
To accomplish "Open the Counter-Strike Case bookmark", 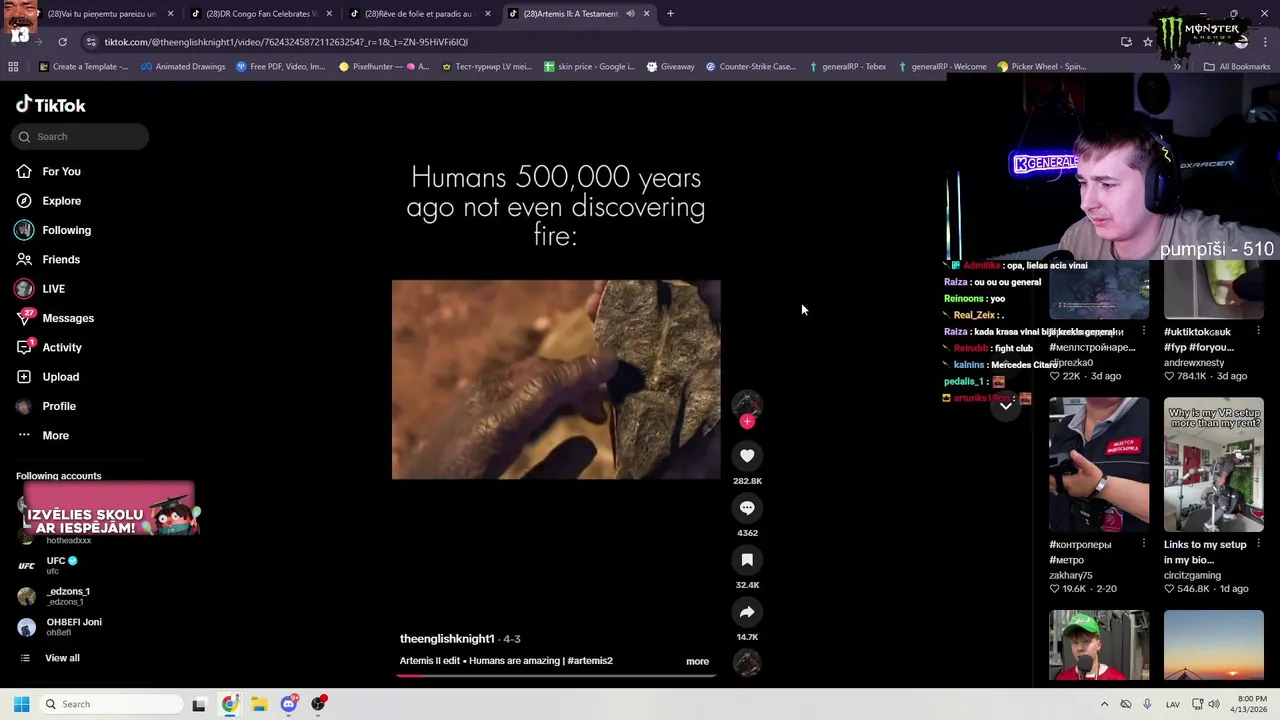I will pos(750,67).
